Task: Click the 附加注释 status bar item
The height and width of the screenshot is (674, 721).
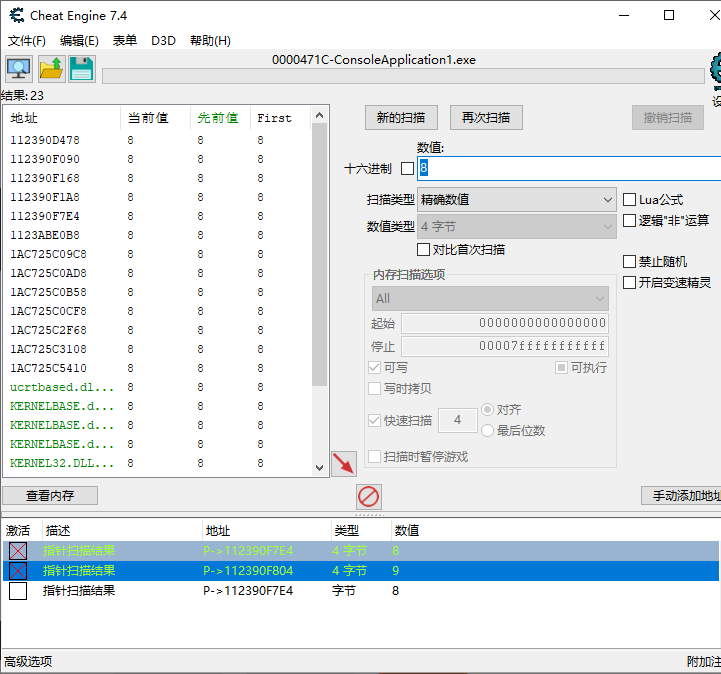Action: pos(704,662)
